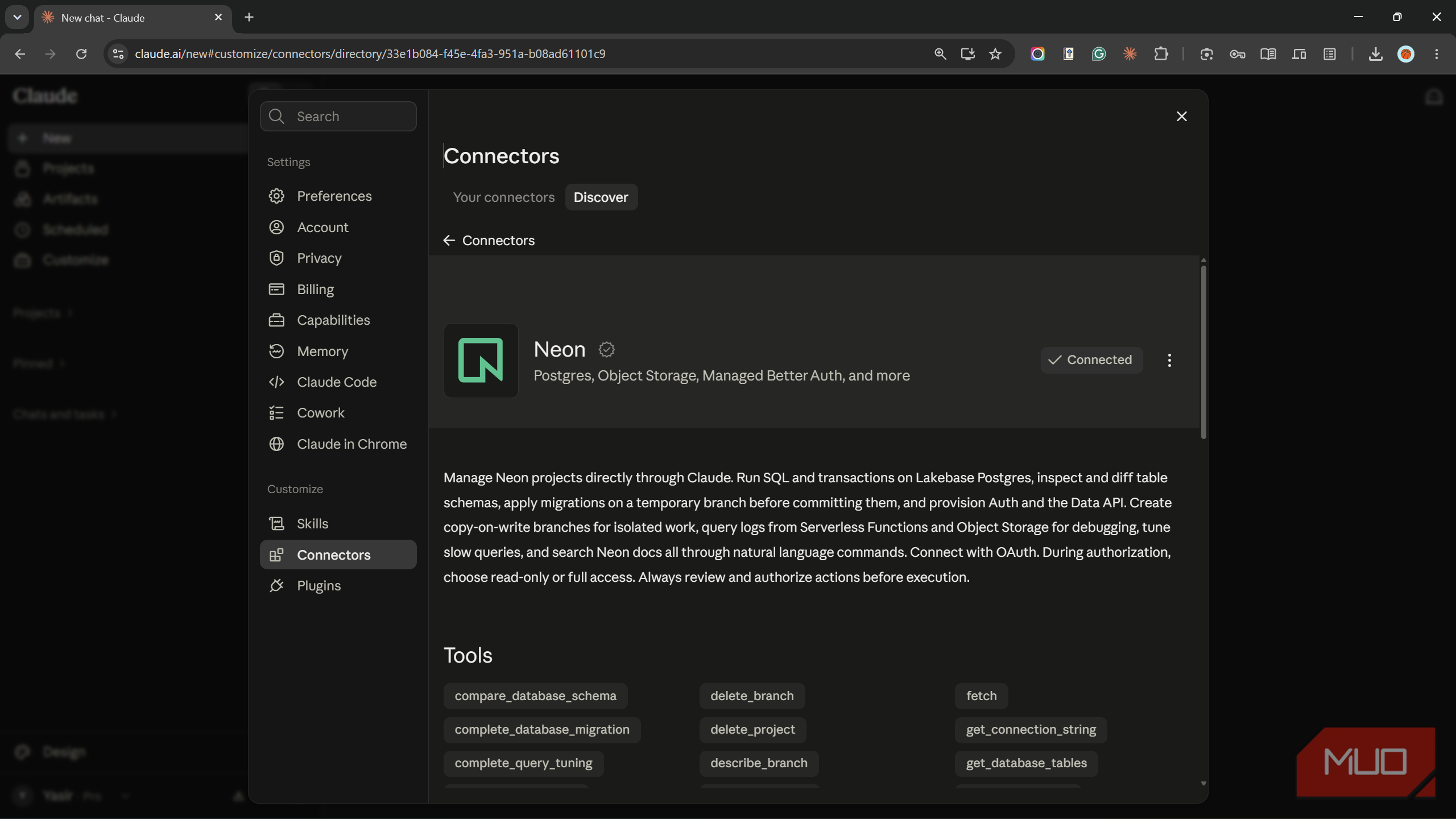This screenshot has height=819, width=1456.
Task: Click the install app icon in address bar
Action: coord(967,53)
